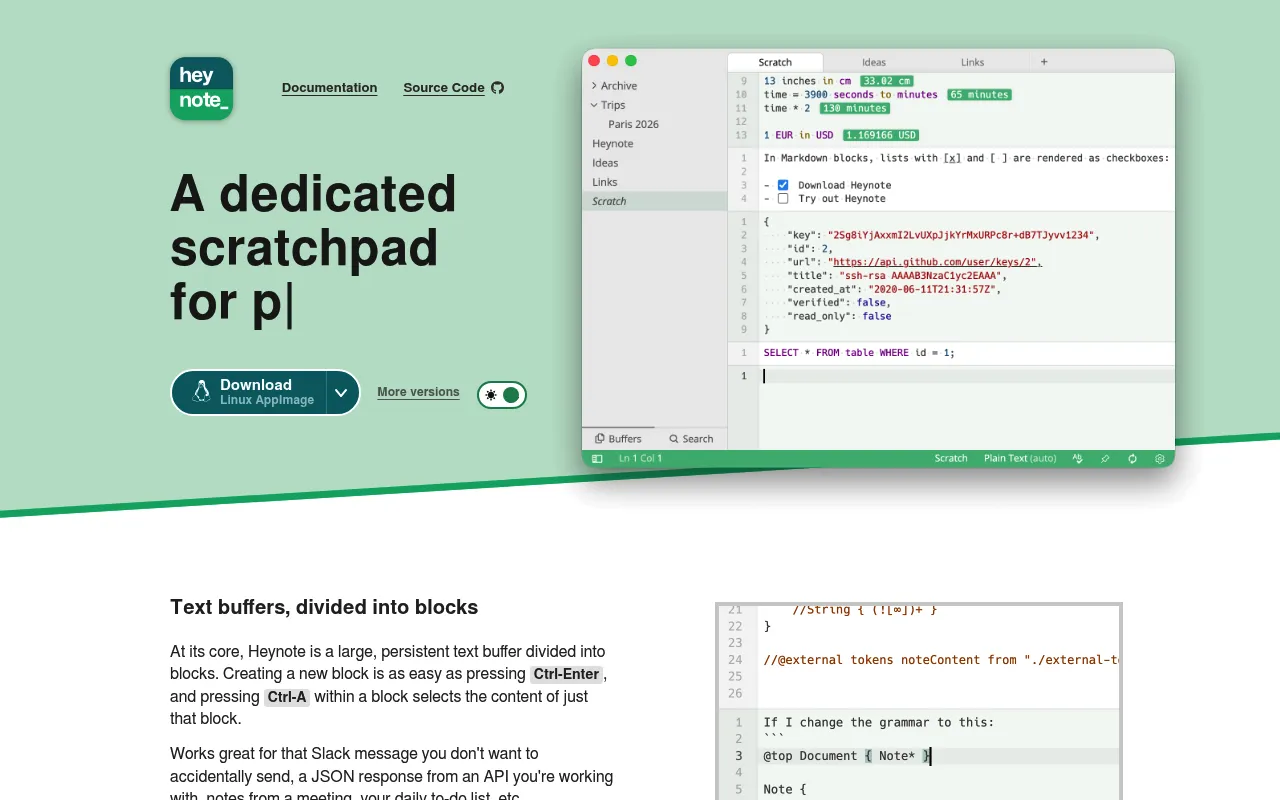Click the GitHub icon beside Source Code
1280x800 pixels.
pos(498,88)
